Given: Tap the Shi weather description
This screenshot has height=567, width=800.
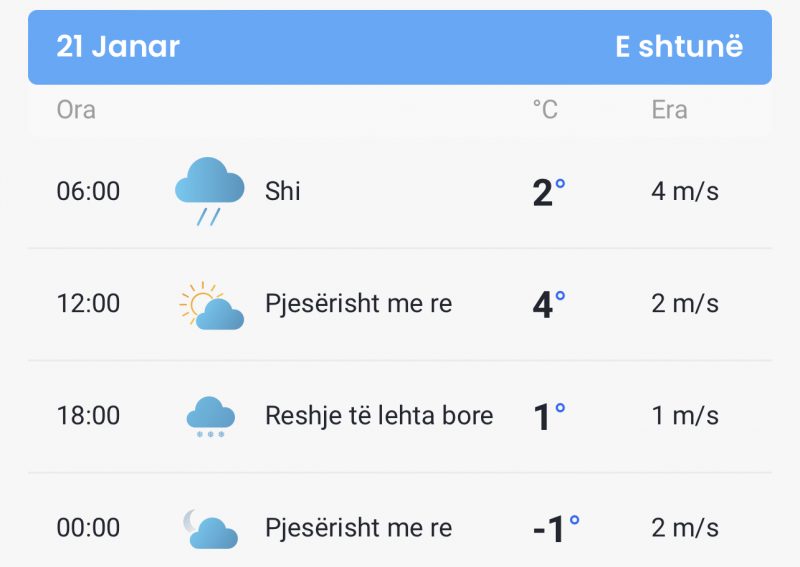Looking at the screenshot, I should [x=283, y=191].
